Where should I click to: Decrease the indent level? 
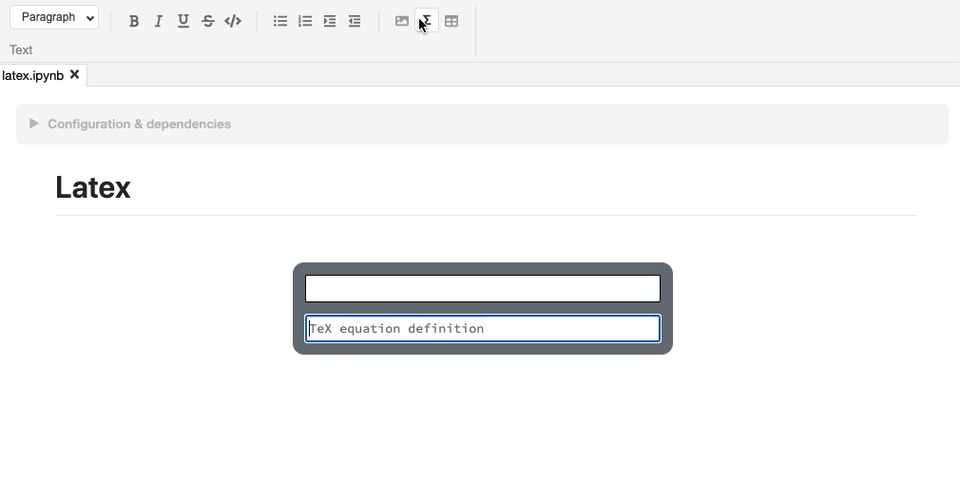pyautogui.click(x=354, y=21)
